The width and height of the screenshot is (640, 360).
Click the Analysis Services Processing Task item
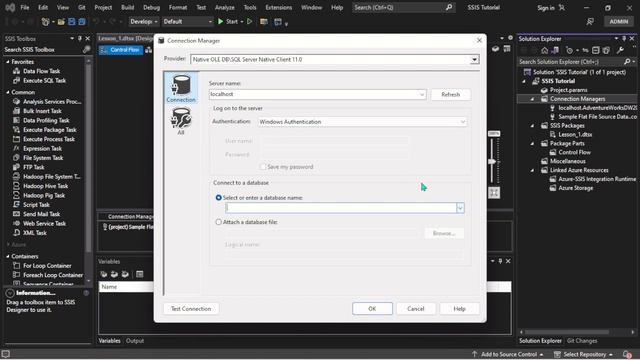tap(52, 102)
